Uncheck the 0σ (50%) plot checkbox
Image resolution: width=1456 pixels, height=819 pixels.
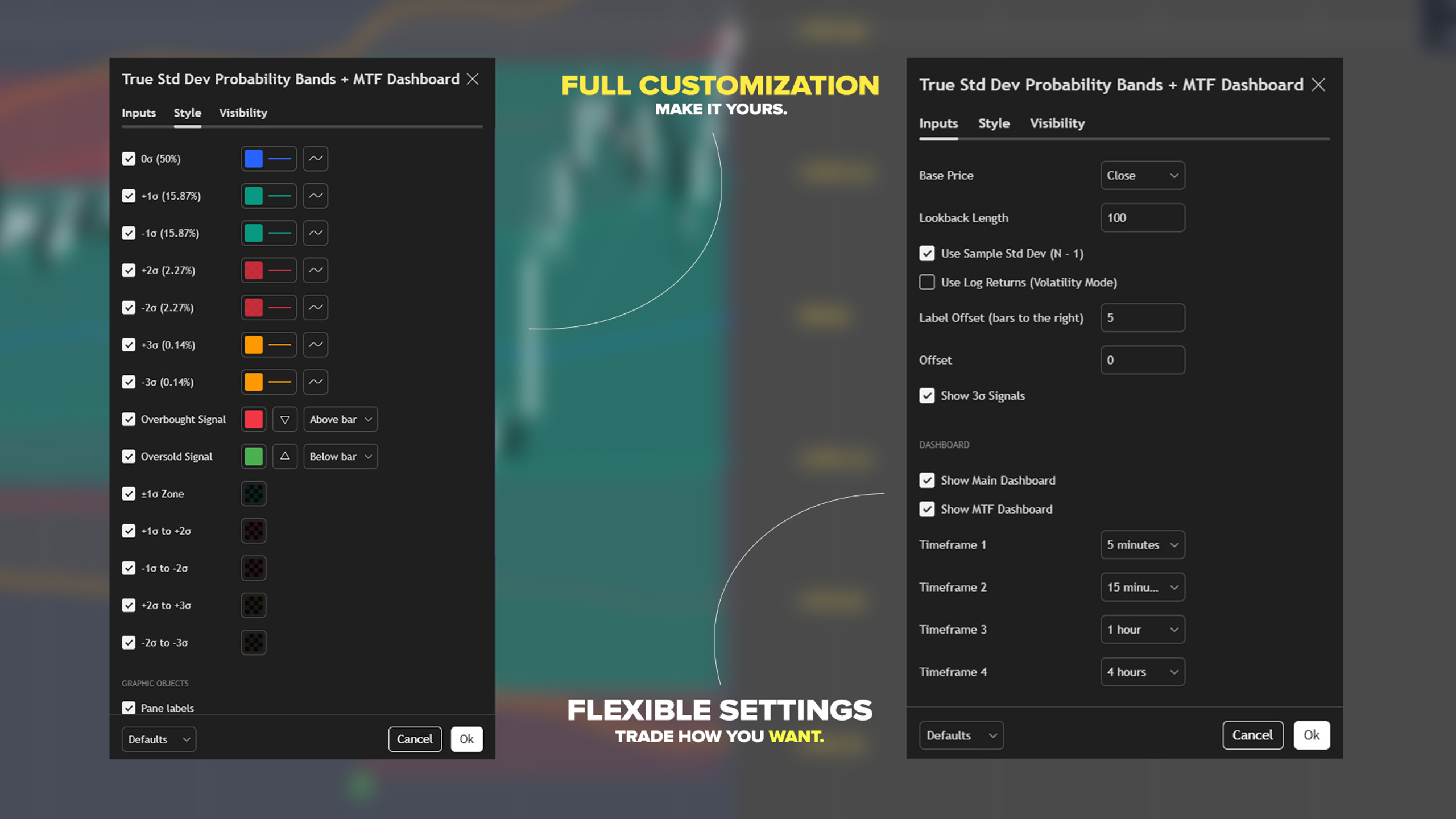(129, 159)
